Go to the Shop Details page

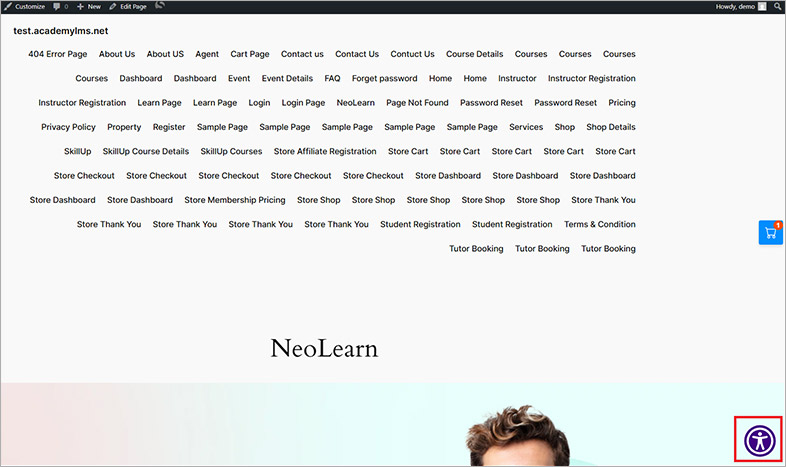(x=611, y=127)
